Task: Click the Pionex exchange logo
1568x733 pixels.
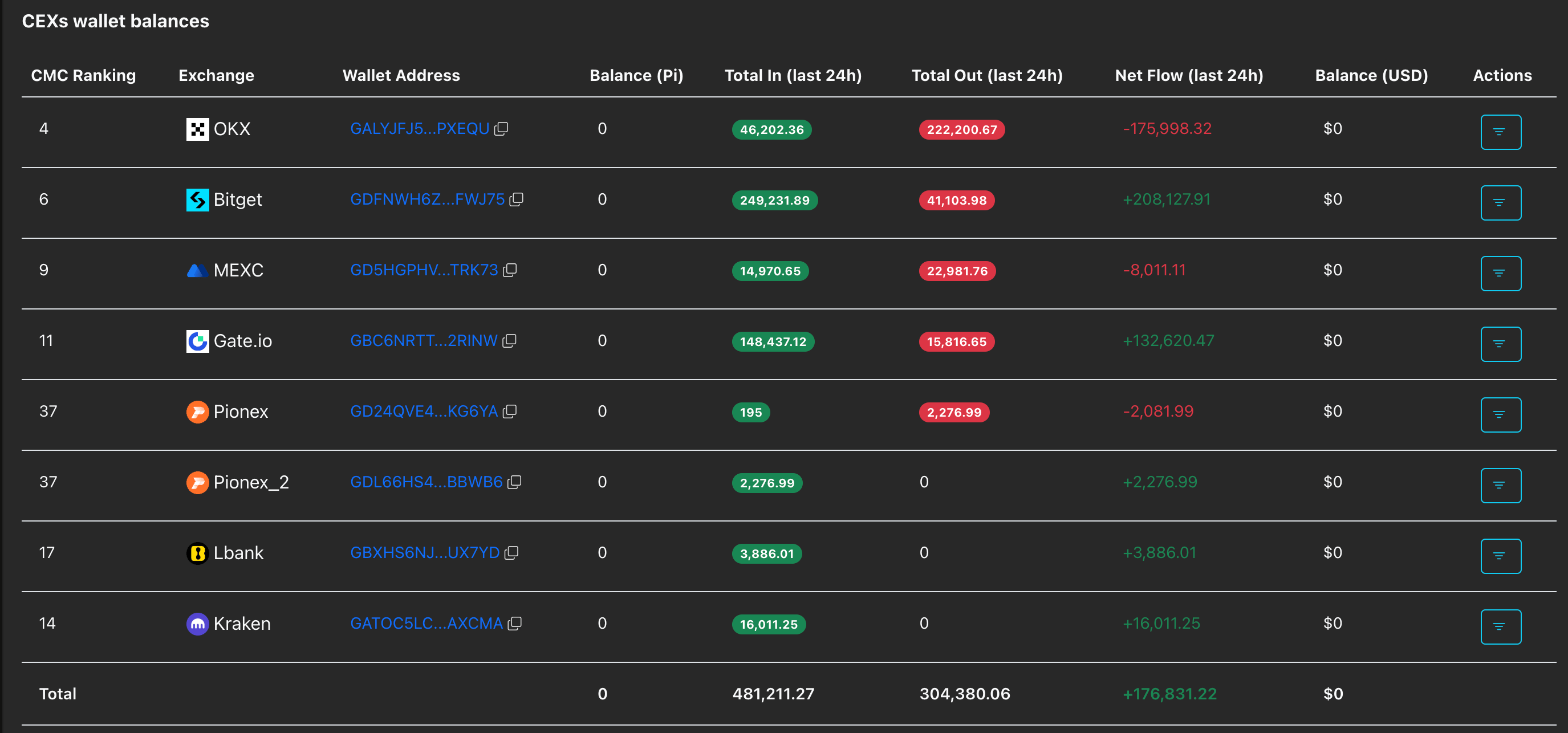Action: tap(197, 412)
